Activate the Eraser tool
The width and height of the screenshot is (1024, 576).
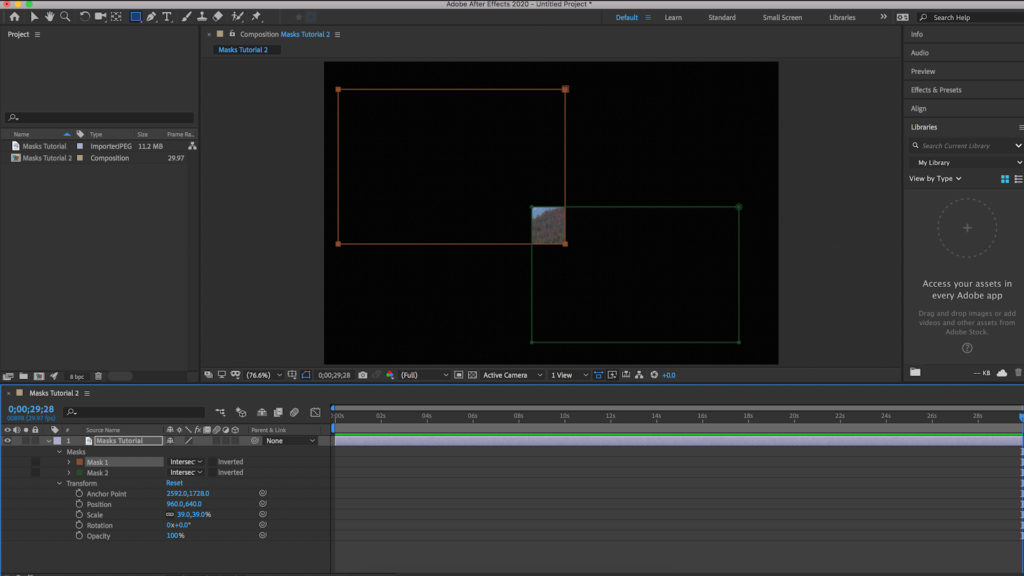pyautogui.click(x=218, y=17)
